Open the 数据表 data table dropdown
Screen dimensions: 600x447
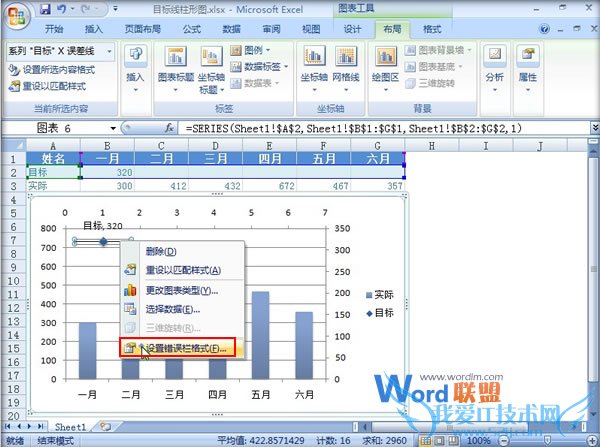coord(255,83)
